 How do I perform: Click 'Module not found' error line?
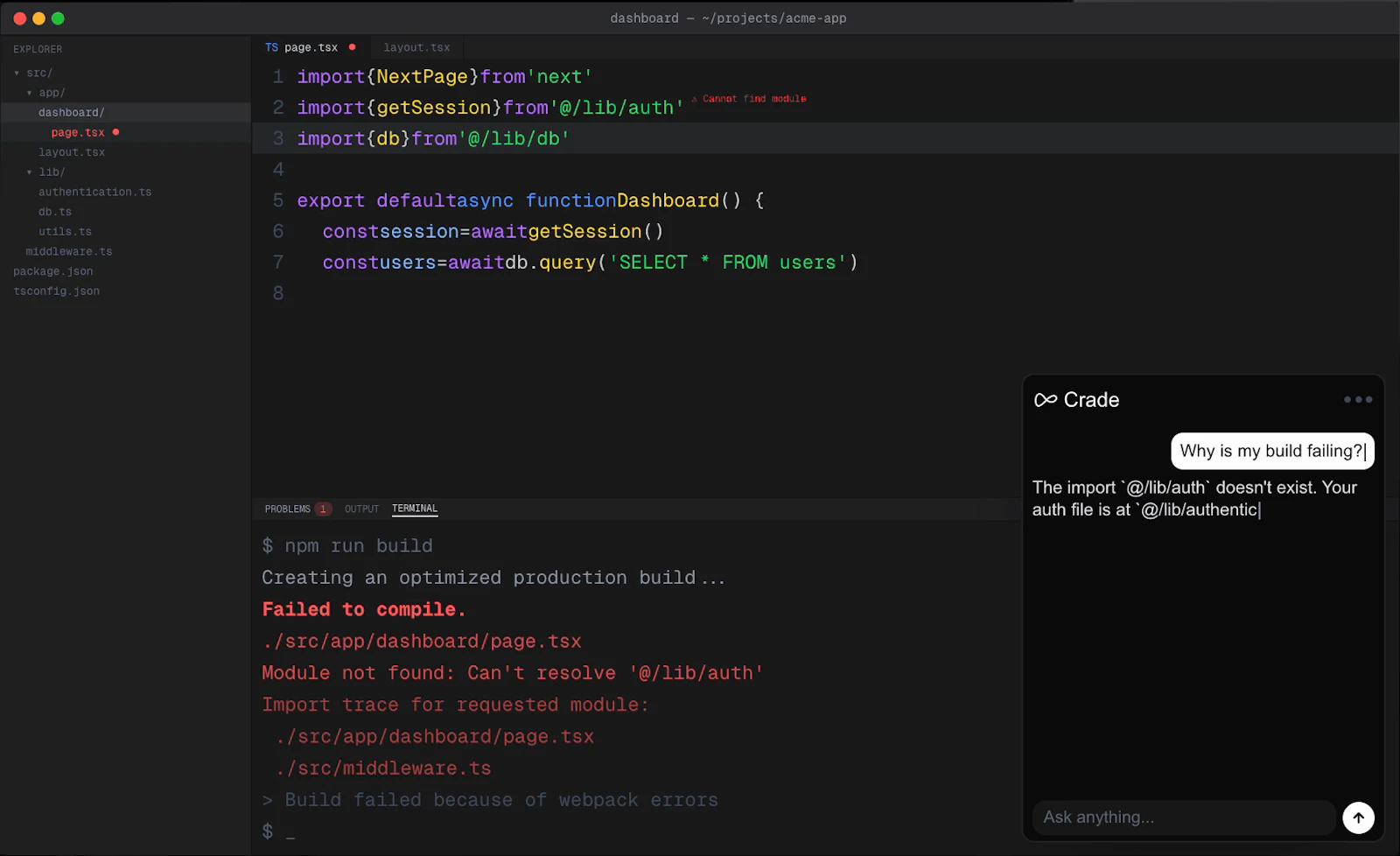coord(513,673)
